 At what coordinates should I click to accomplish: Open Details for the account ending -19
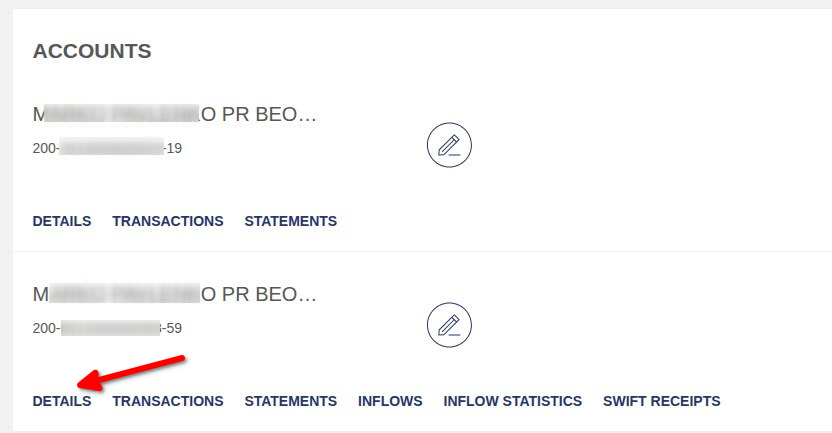62,221
